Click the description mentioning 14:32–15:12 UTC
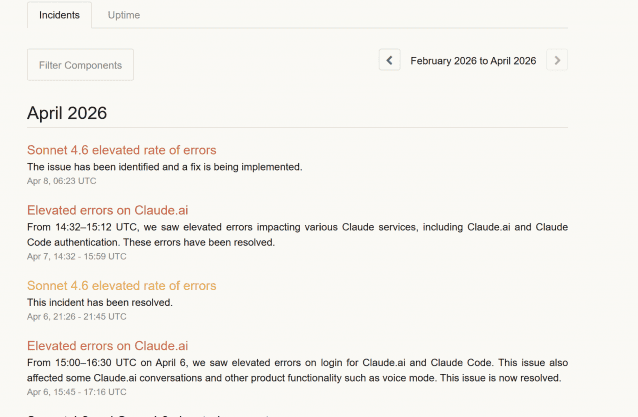Viewport: 638px width, 417px height. (297, 234)
